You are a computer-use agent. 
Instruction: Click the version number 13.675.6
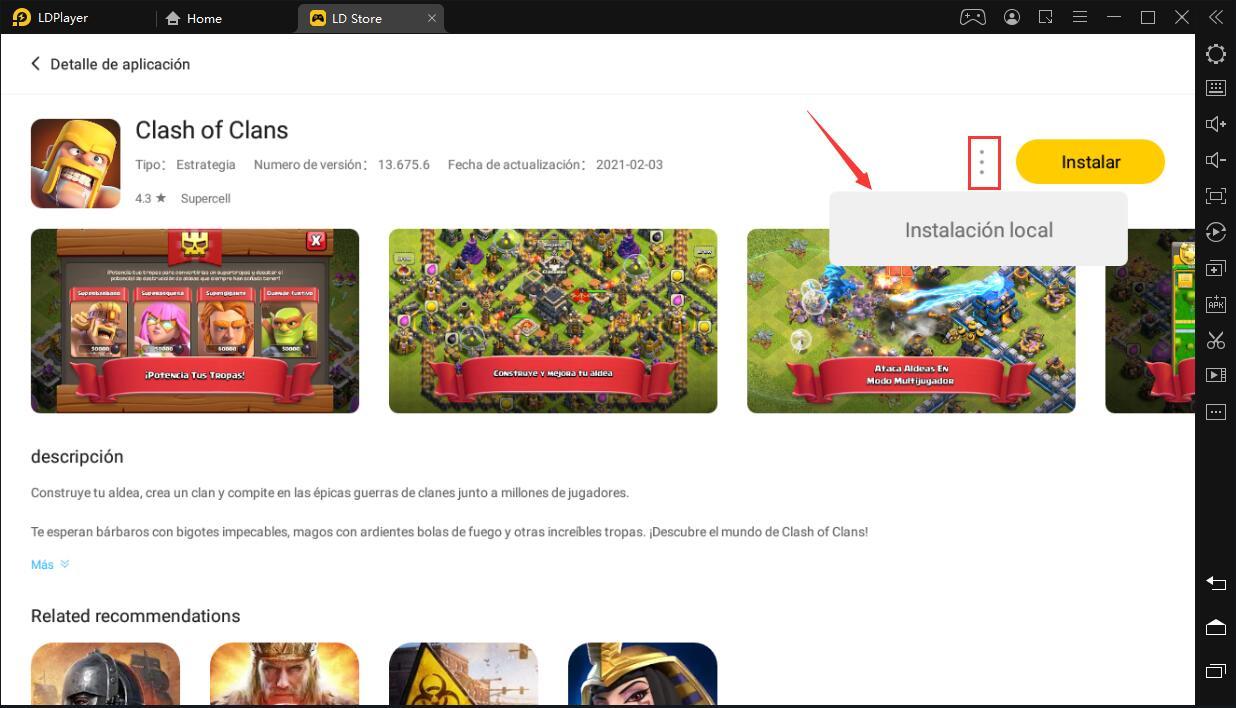click(x=404, y=165)
